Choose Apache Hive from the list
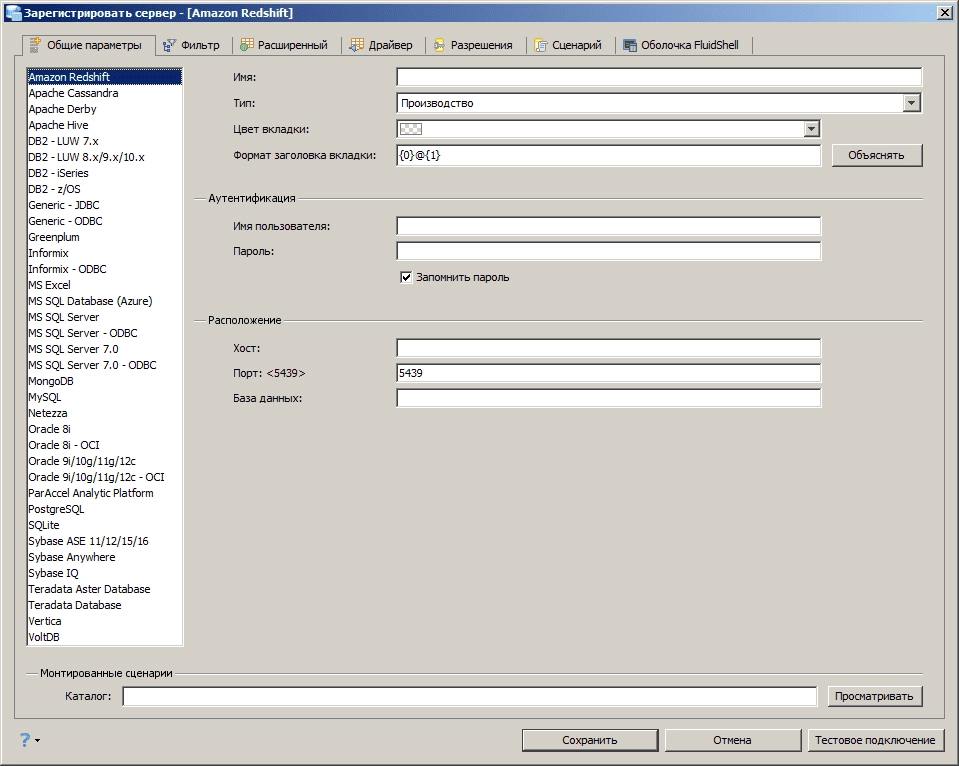Screen dimensions: 959x766 tap(105, 125)
